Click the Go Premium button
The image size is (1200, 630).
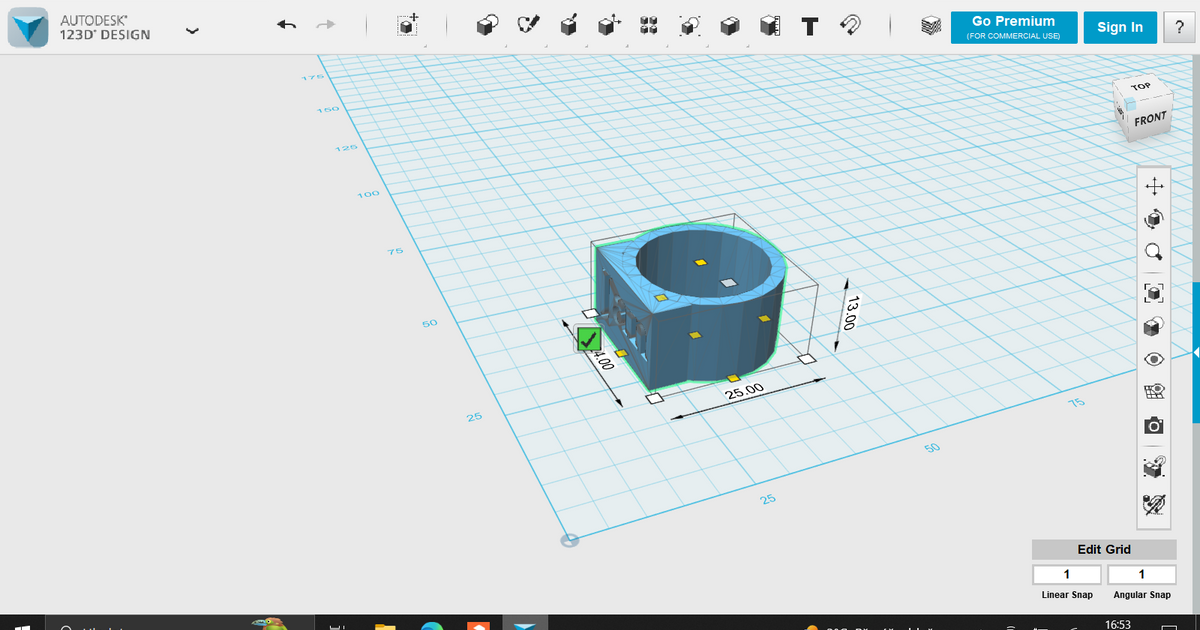(1013, 27)
